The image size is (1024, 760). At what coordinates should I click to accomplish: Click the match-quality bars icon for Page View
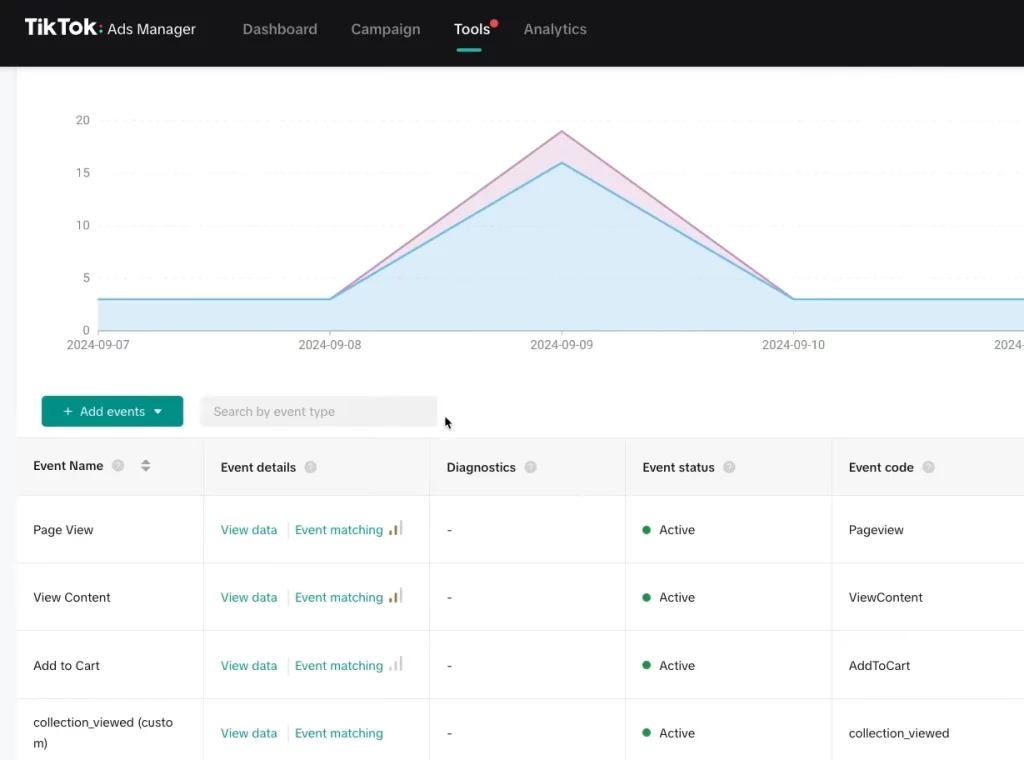pyautogui.click(x=396, y=528)
